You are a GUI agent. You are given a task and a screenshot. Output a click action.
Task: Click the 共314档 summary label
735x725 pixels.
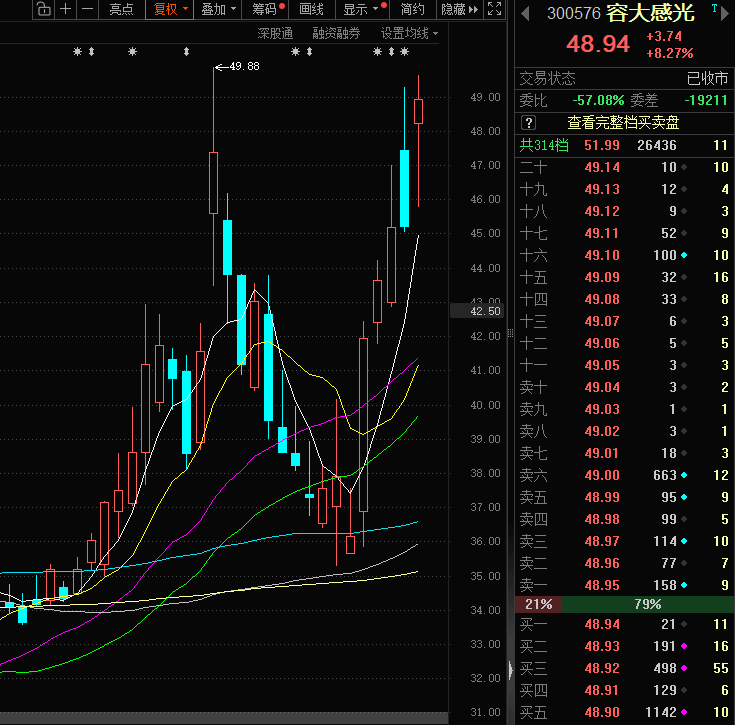pyautogui.click(x=544, y=145)
